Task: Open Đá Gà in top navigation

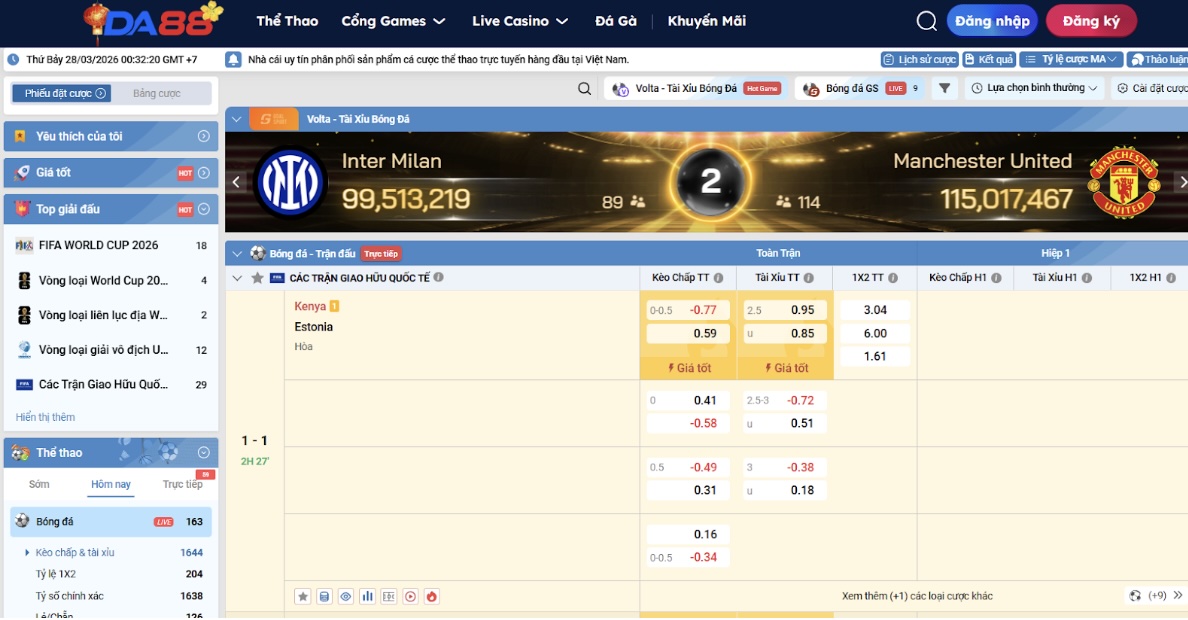Action: [x=616, y=21]
